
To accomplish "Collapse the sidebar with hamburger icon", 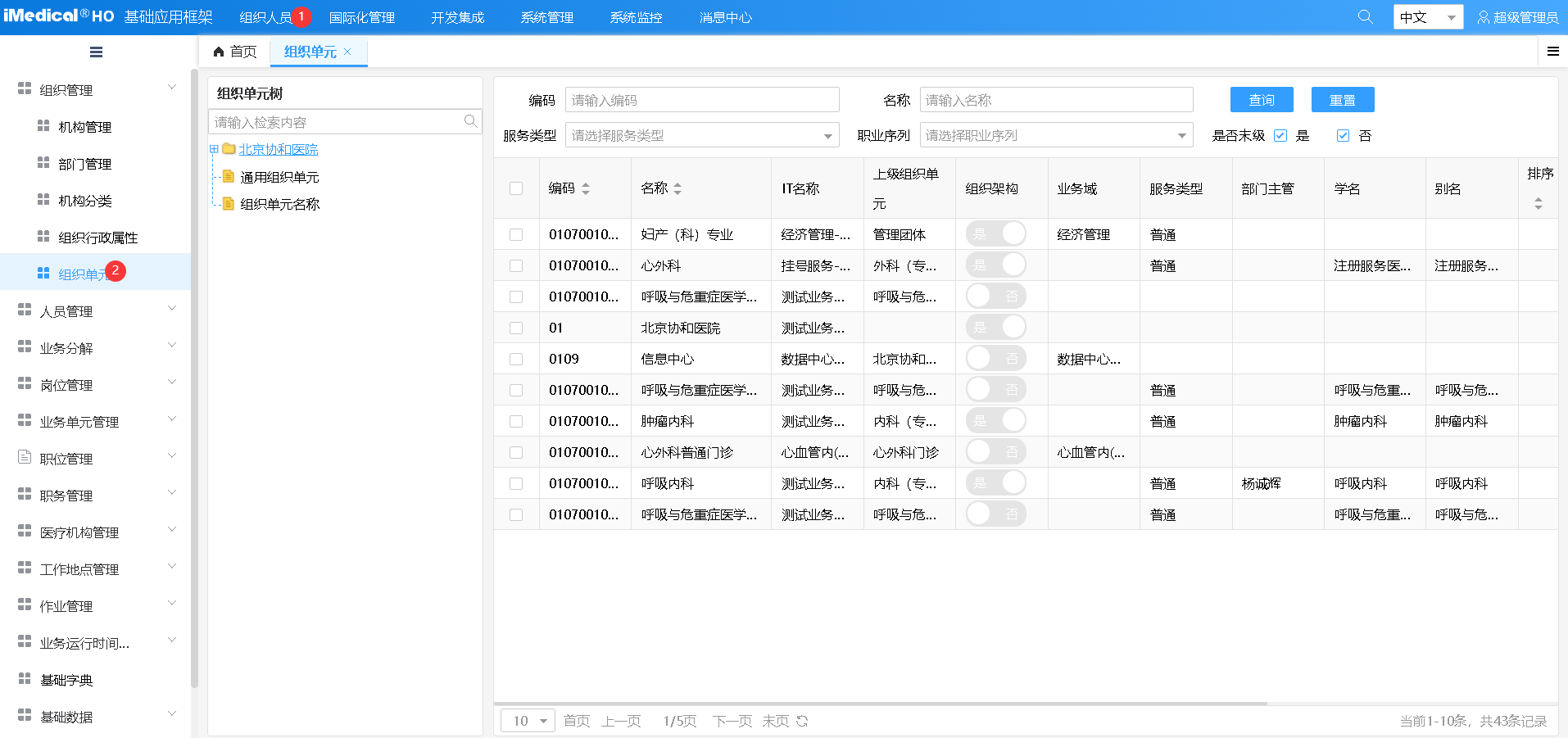I will coord(96,52).
